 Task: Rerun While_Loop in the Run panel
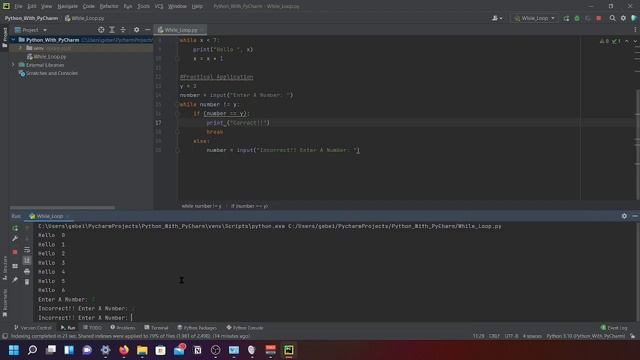click(x=15, y=228)
